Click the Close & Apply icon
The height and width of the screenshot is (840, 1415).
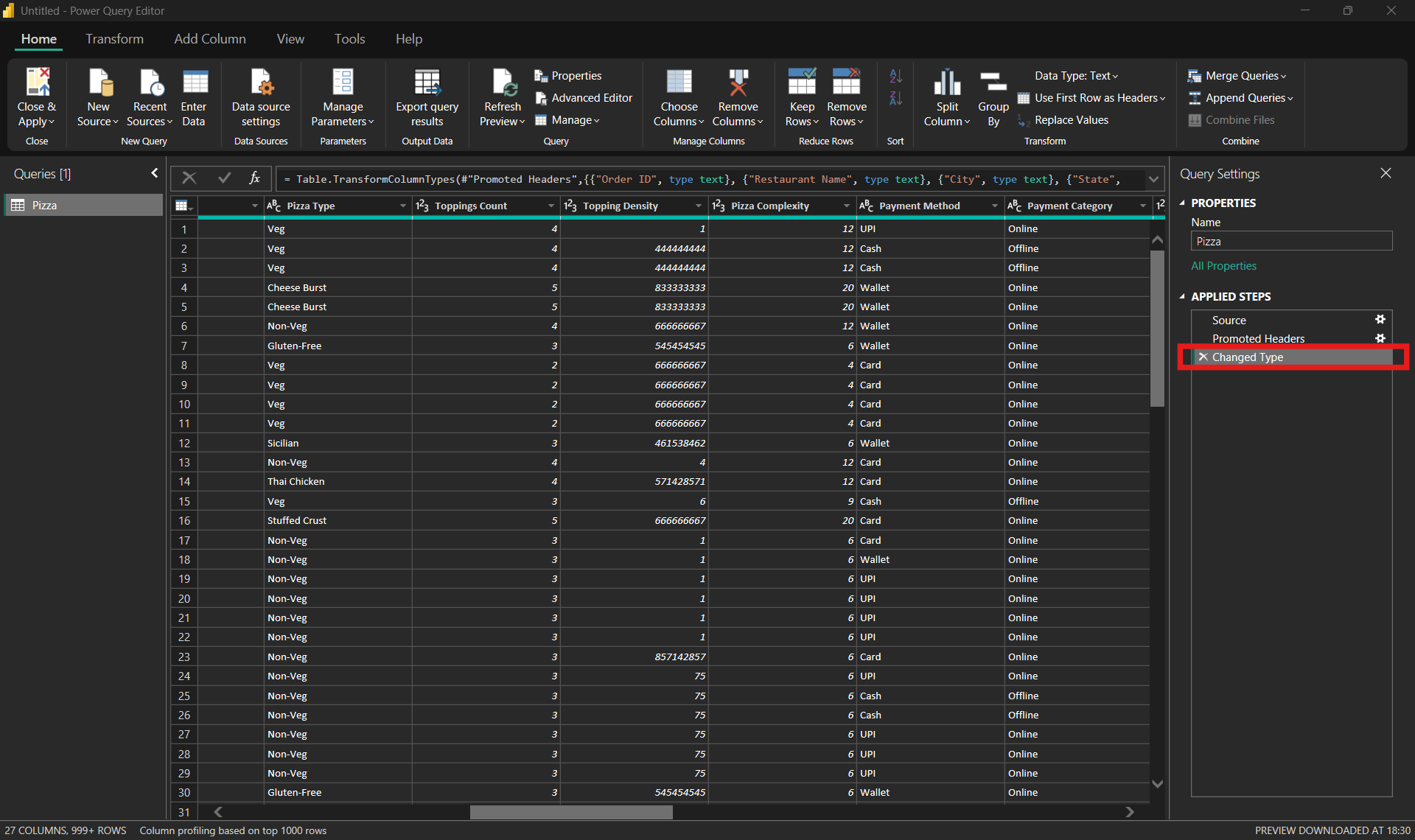(x=37, y=83)
